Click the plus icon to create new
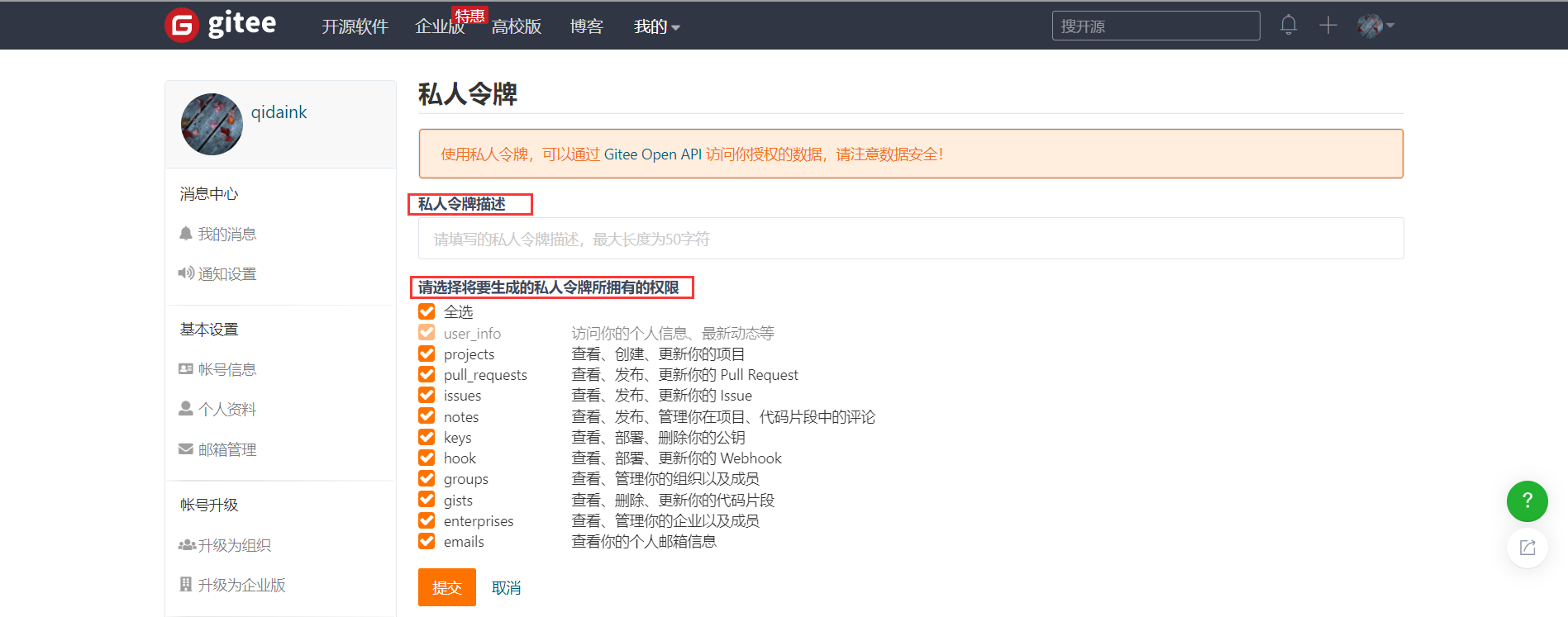The height and width of the screenshot is (617, 1568). coord(1327,26)
